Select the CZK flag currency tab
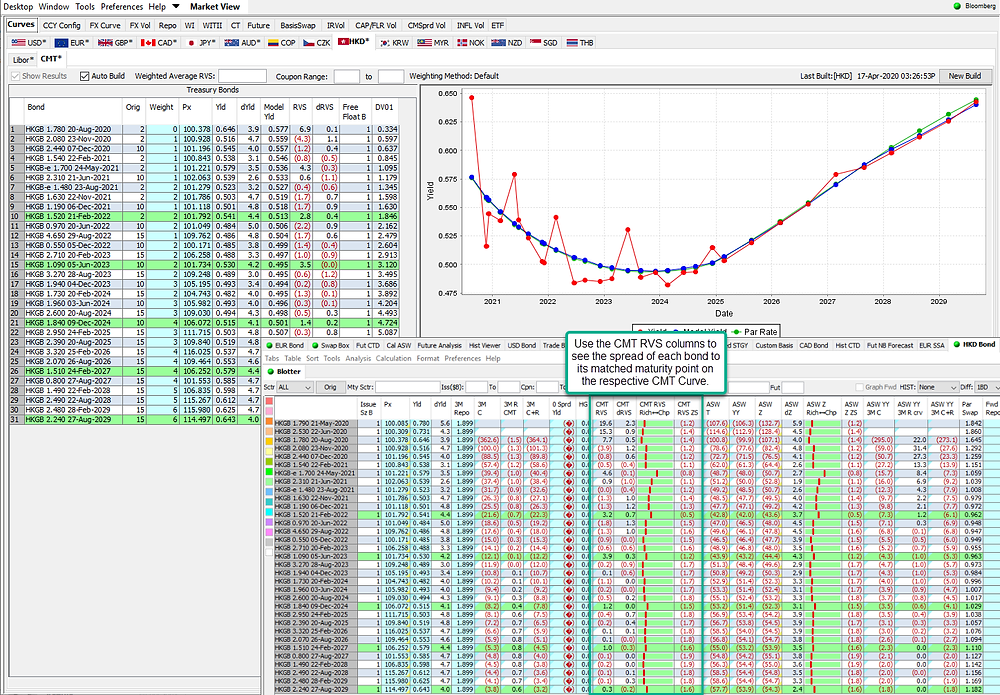1000x695 pixels. tap(316, 43)
